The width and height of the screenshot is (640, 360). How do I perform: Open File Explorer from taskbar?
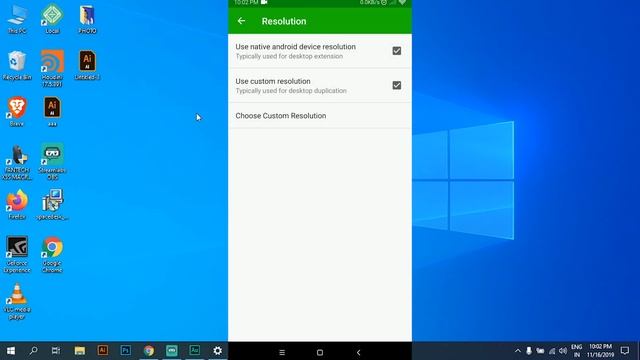(80, 351)
